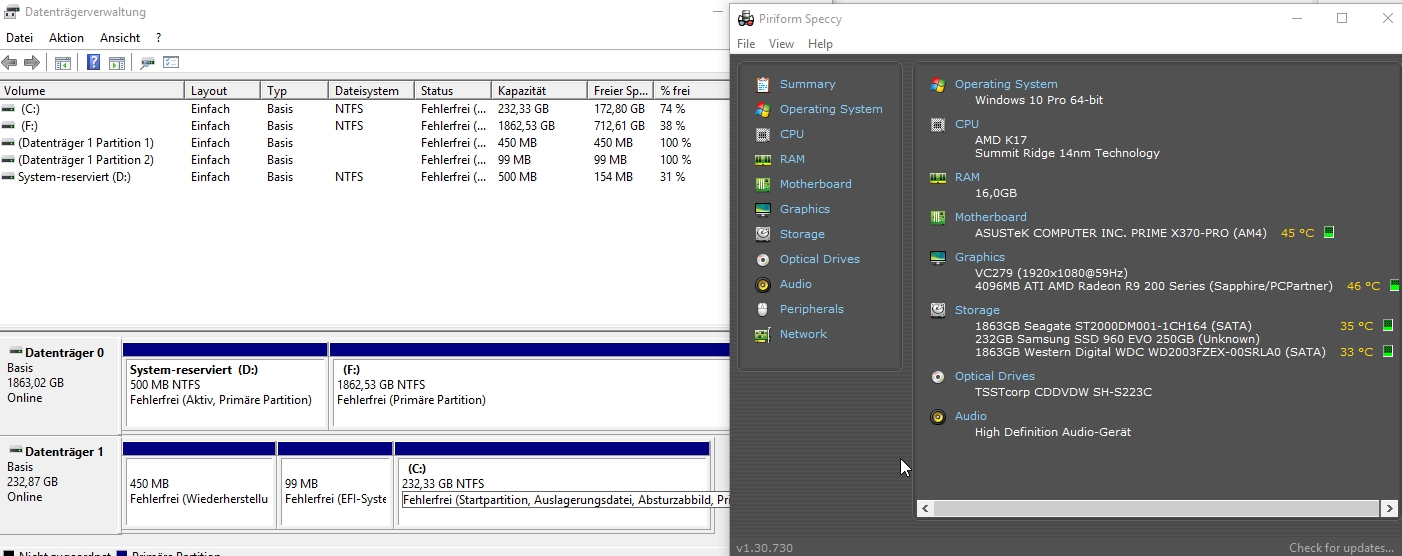This screenshot has width=1402, height=556.
Task: Select the (C:) 232,33 GB partition block
Action: (553, 485)
